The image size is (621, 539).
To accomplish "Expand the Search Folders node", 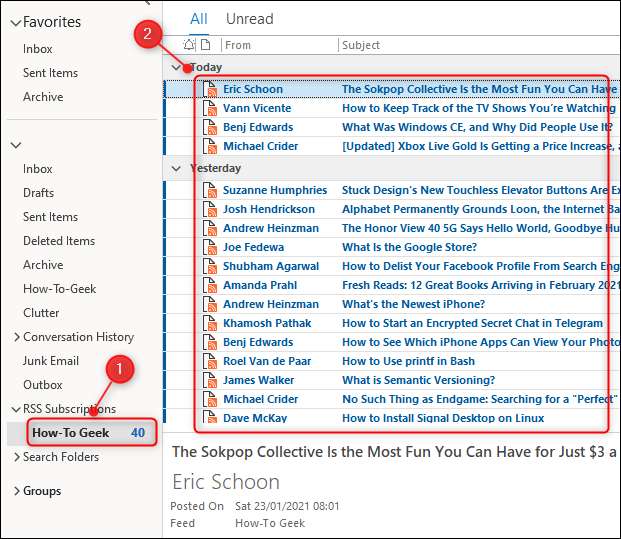I will click(x=15, y=457).
